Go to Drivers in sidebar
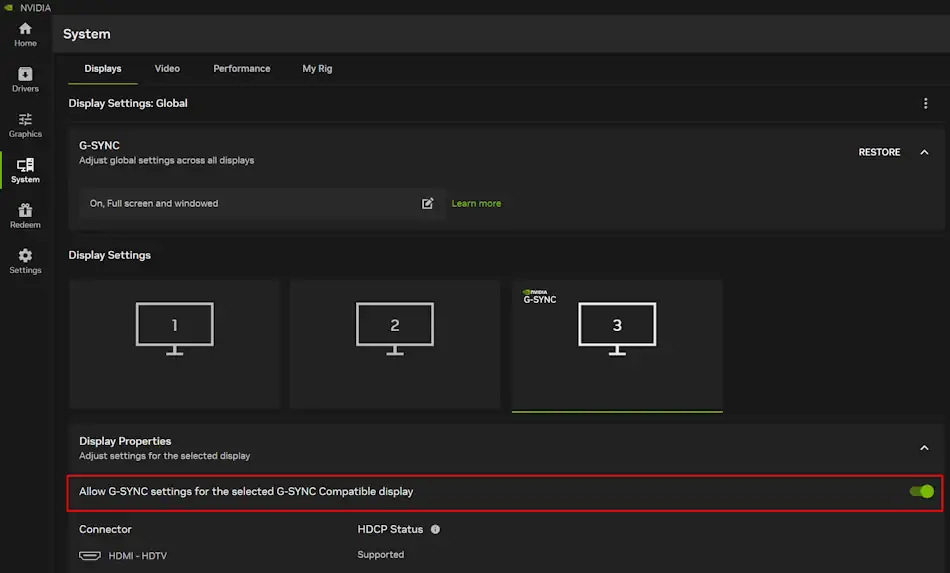 pyautogui.click(x=25, y=79)
